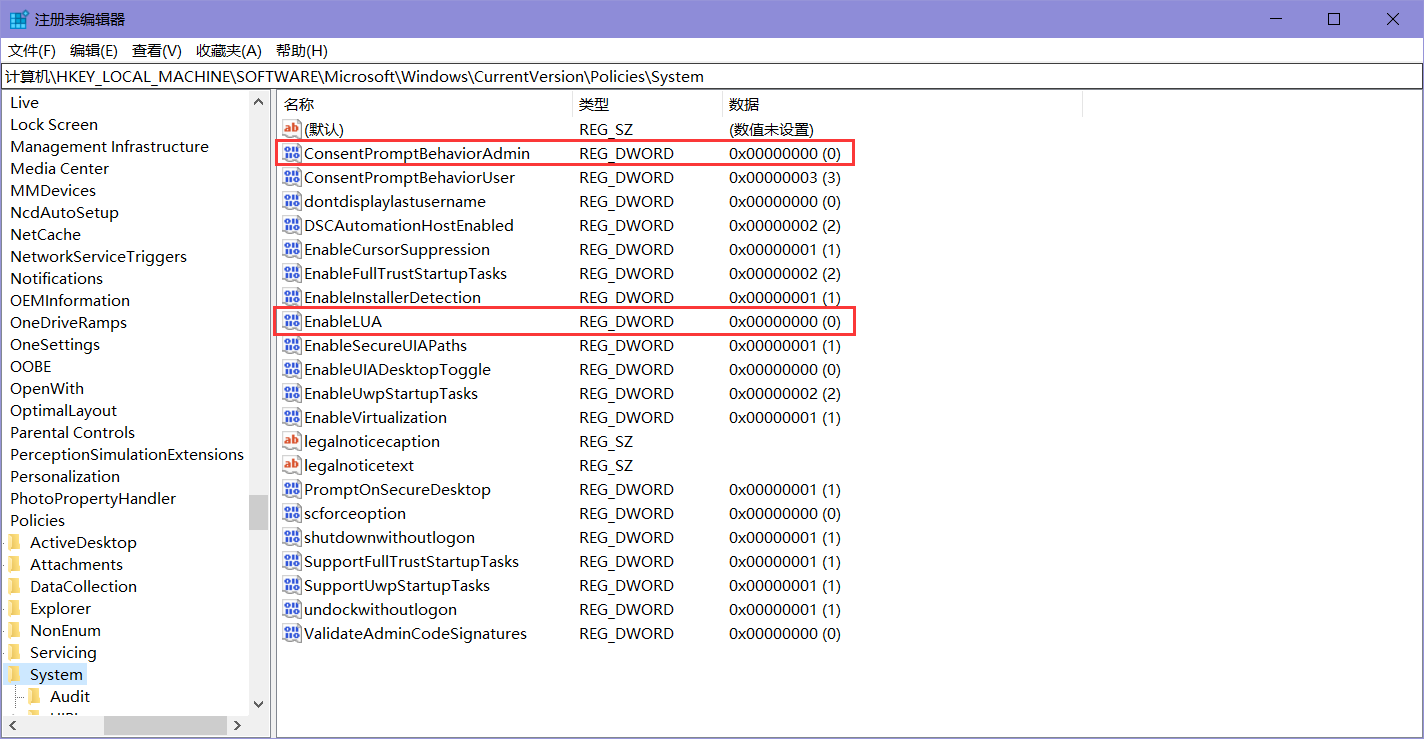
Task: Select the Lock Screen key
Action: [x=54, y=125]
